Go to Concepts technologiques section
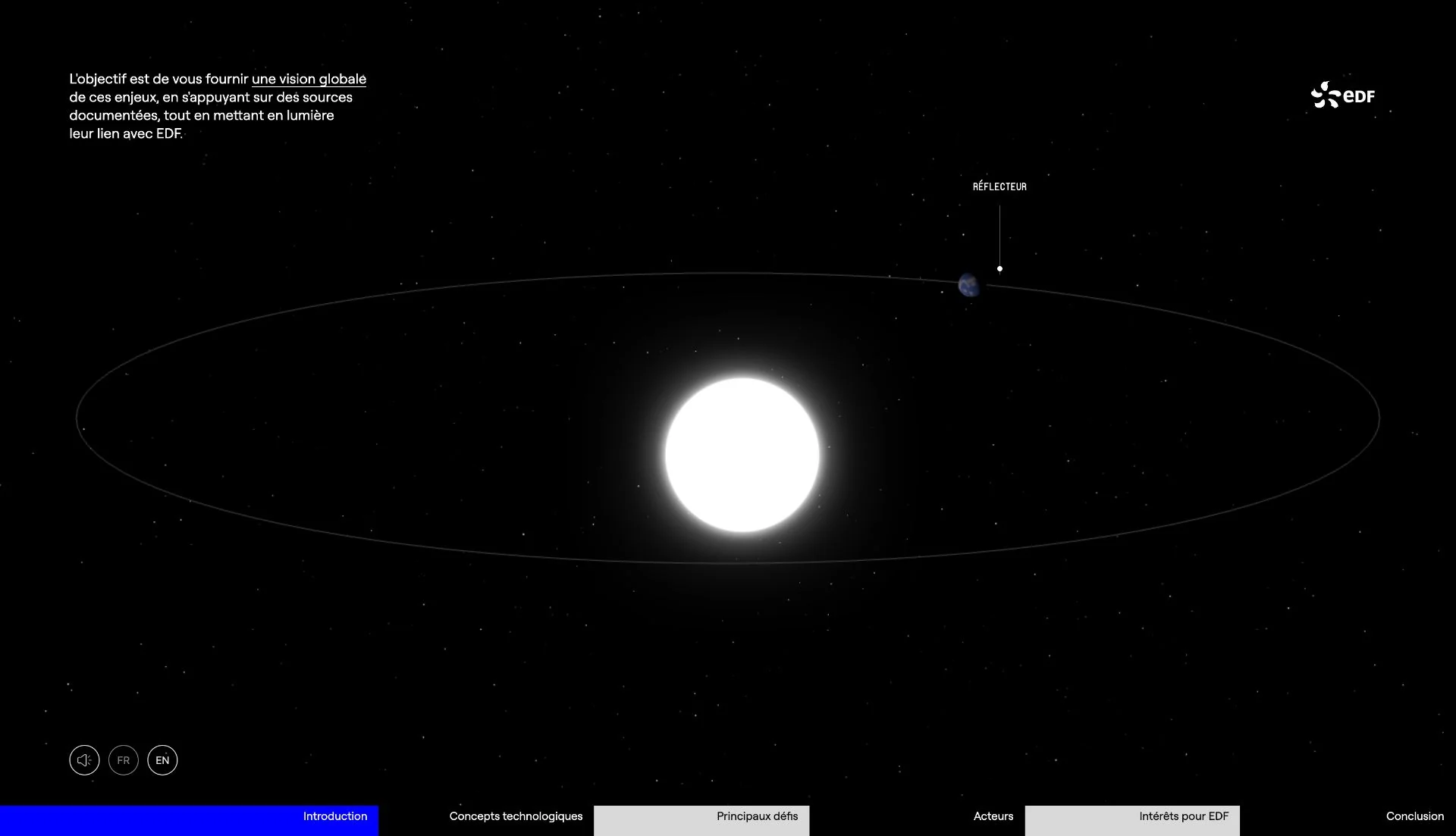Image resolution: width=1456 pixels, height=836 pixels. [x=516, y=816]
